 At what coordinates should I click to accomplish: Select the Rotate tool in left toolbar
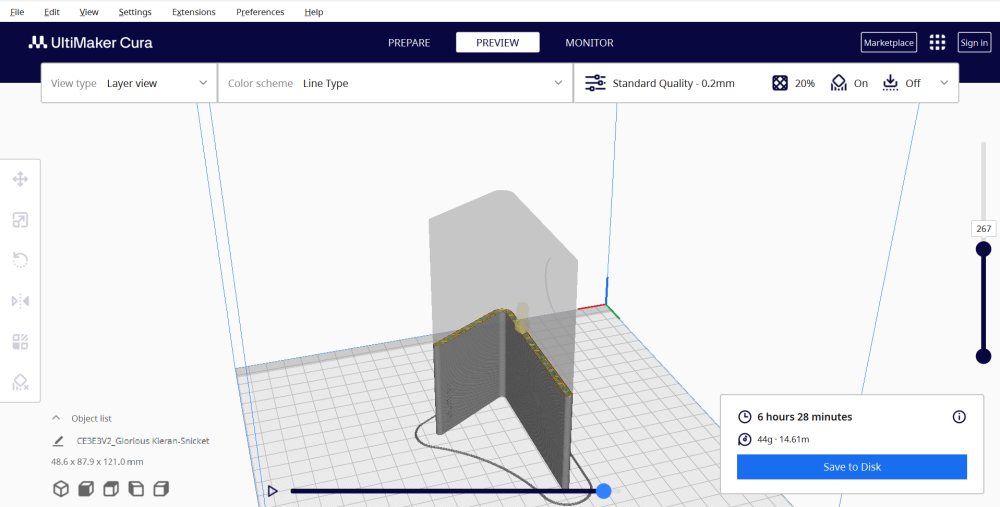coord(20,260)
